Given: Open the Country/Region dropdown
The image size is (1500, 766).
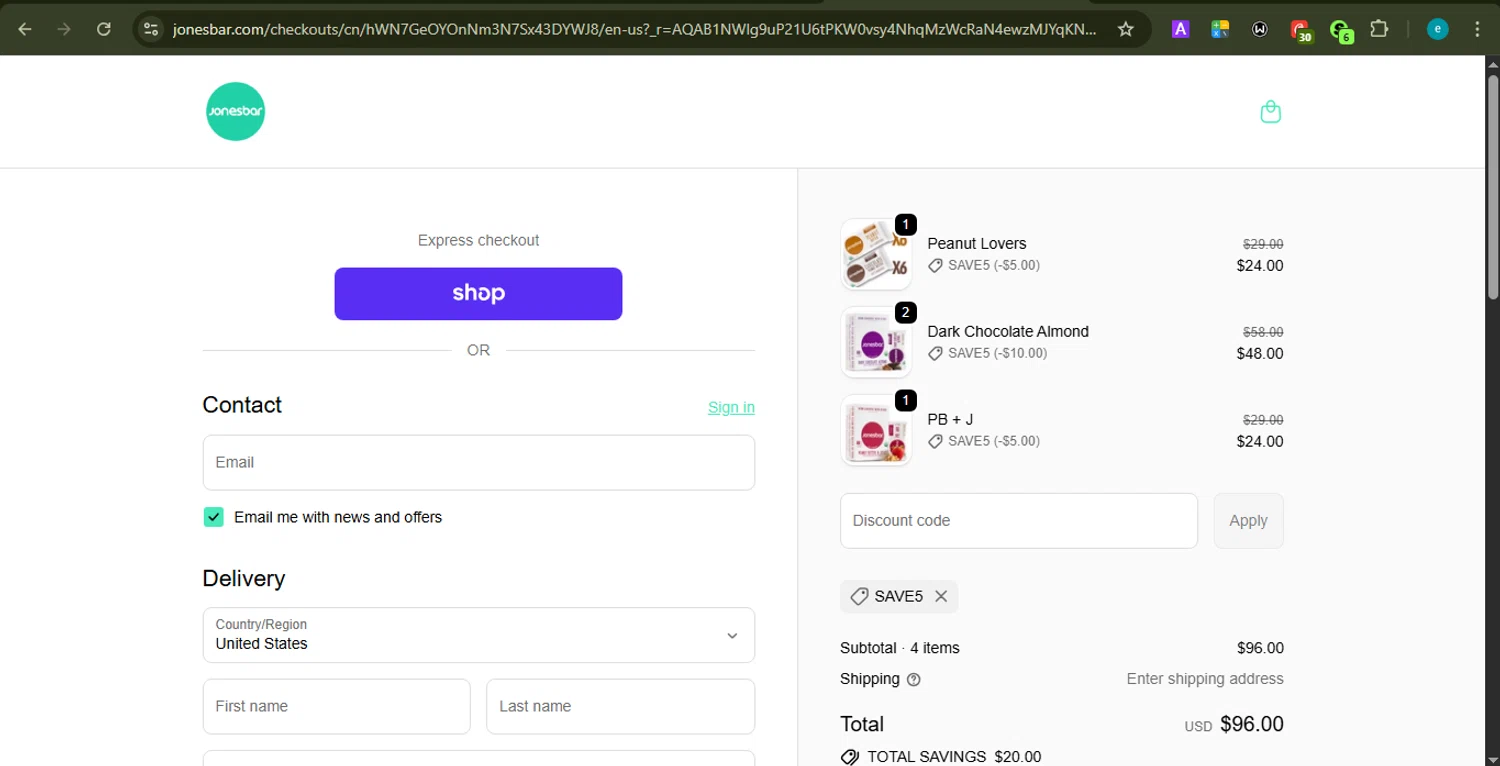Looking at the screenshot, I should click(478, 635).
